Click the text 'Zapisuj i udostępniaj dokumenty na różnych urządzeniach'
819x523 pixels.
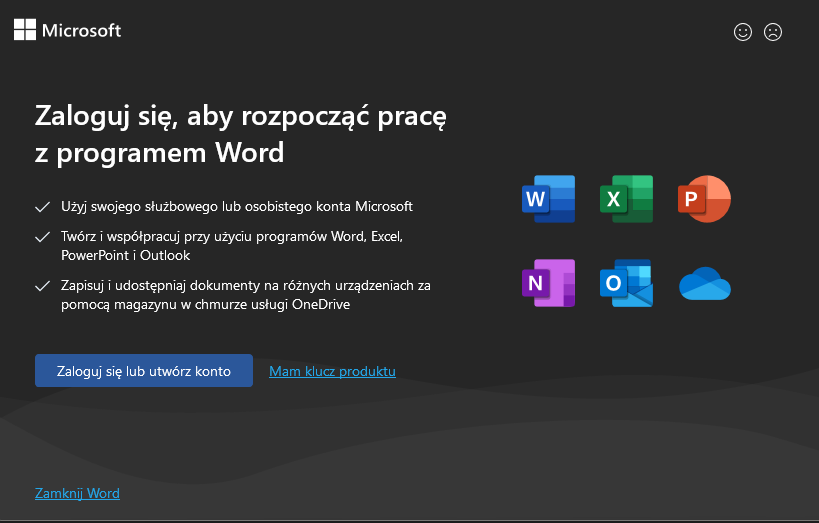(237, 285)
